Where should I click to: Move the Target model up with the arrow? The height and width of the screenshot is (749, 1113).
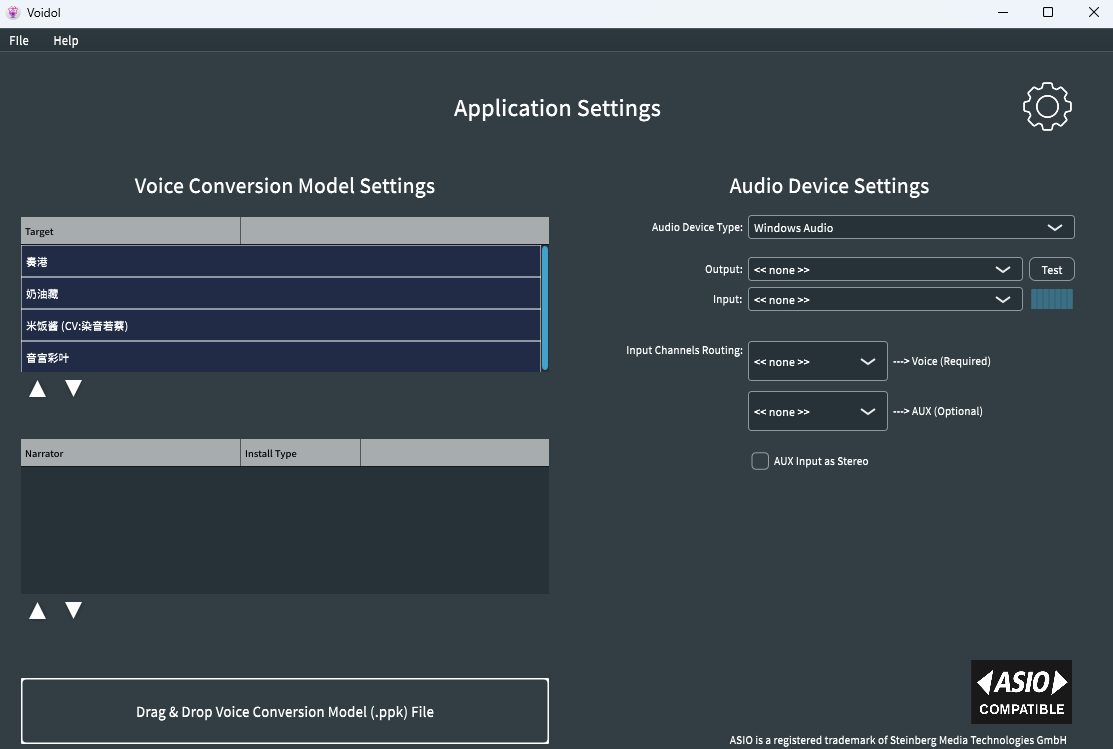[x=38, y=389]
